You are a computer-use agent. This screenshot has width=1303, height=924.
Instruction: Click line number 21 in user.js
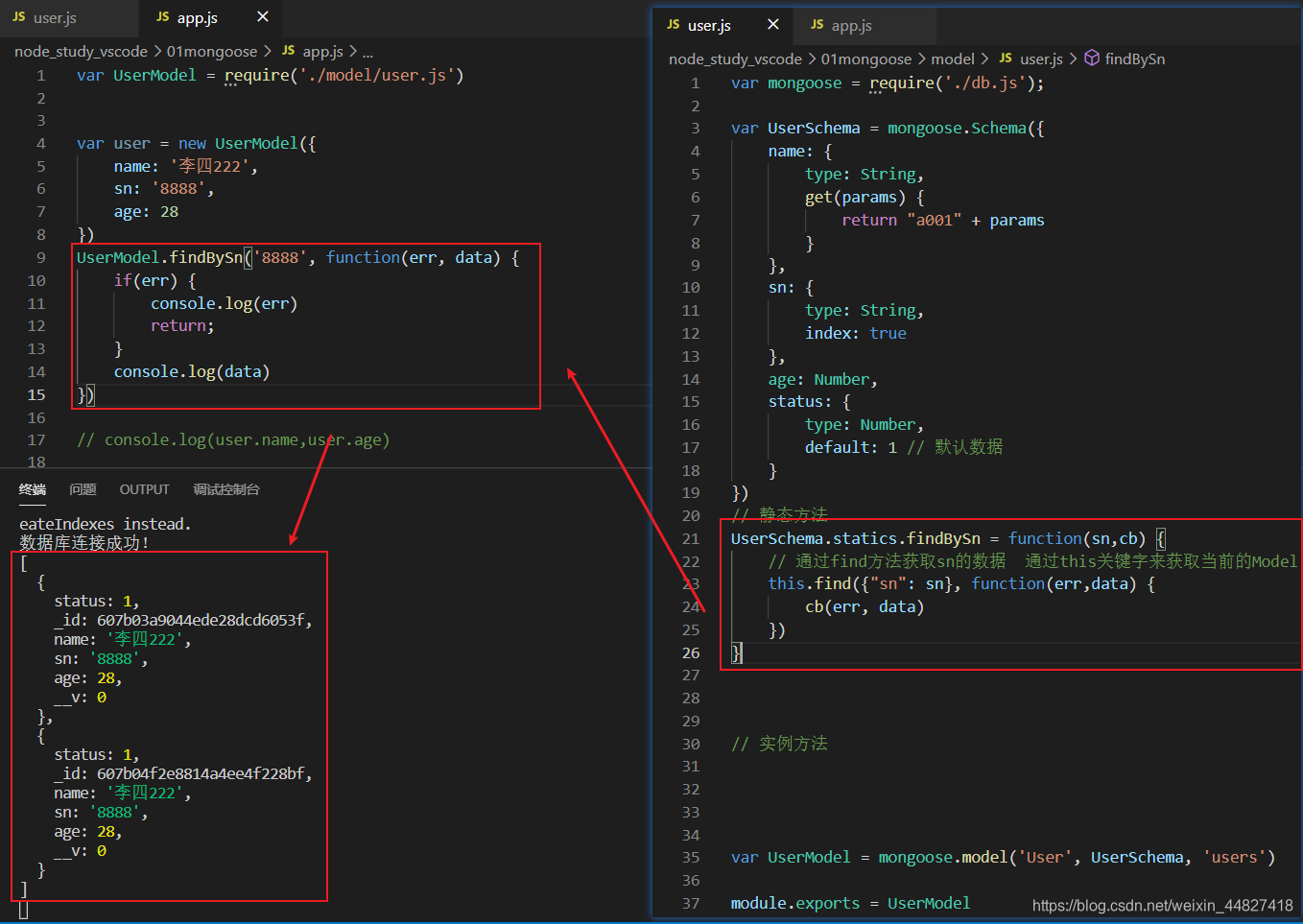pyautogui.click(x=691, y=538)
